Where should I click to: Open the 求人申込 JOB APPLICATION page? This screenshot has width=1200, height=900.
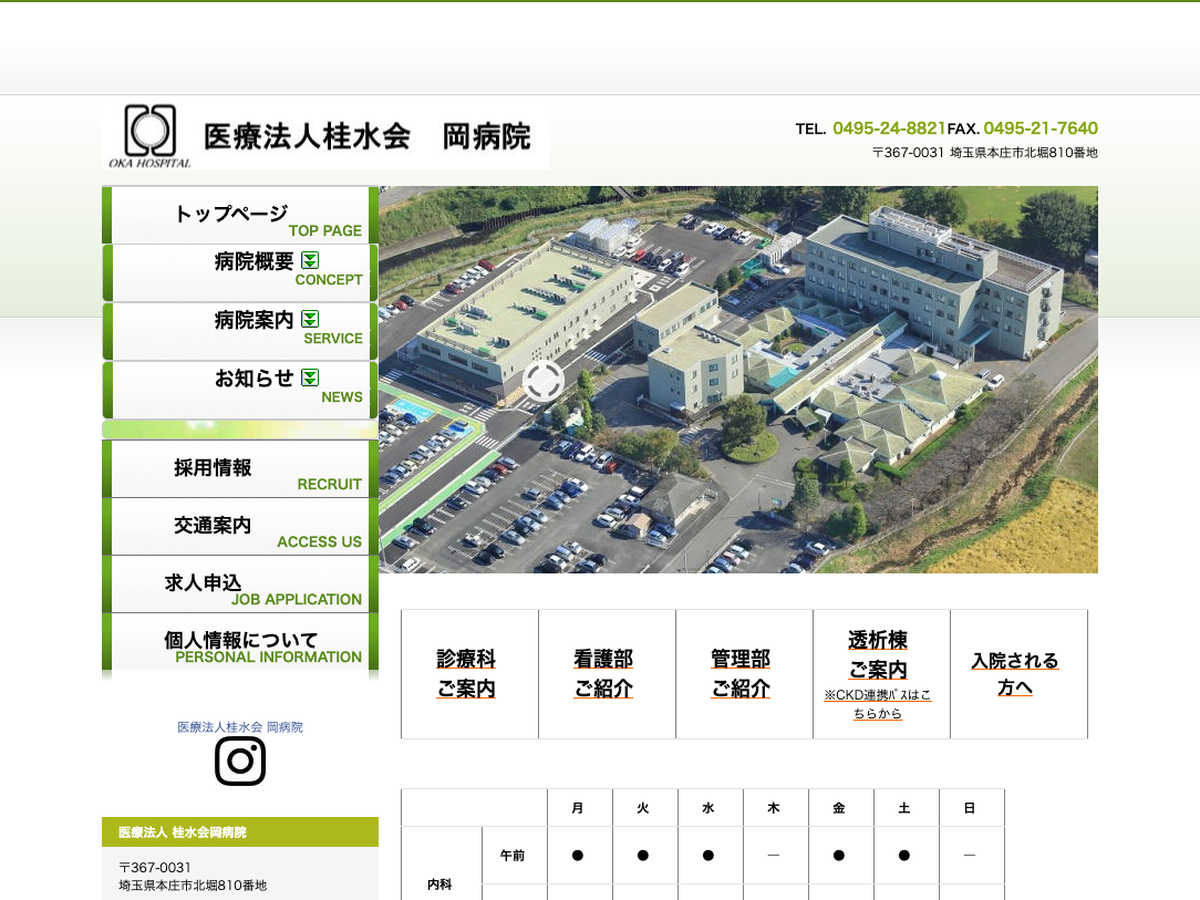[240, 585]
